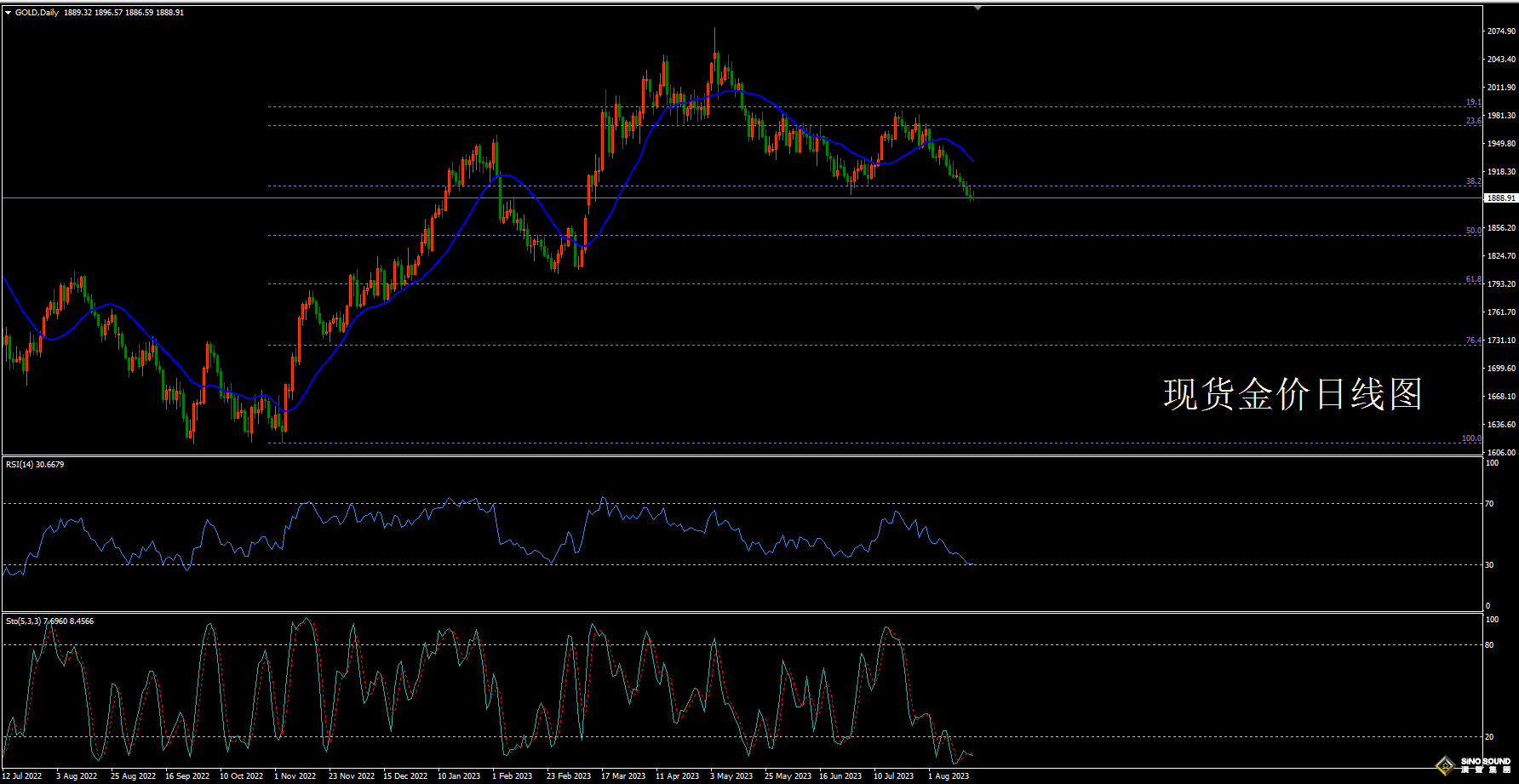
Task: Click the 1 Aug 2023 date marker
Action: [948, 776]
